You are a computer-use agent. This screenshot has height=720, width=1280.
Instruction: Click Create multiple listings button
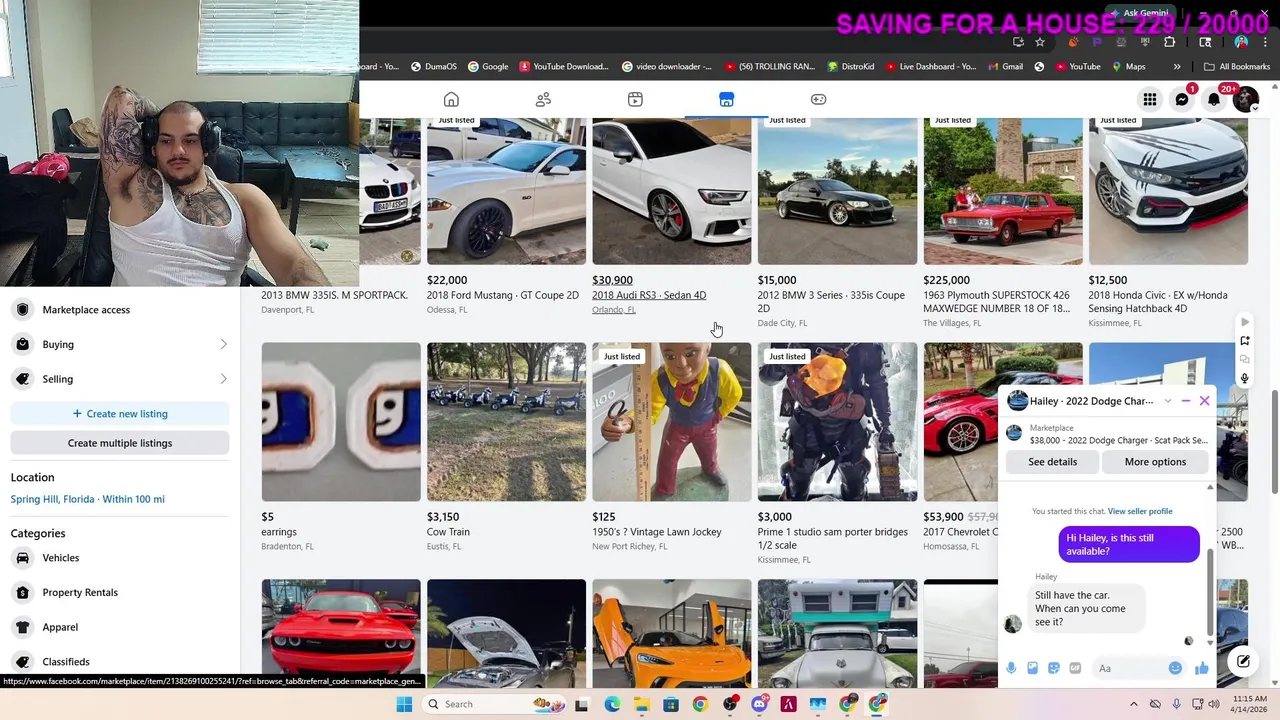120,443
